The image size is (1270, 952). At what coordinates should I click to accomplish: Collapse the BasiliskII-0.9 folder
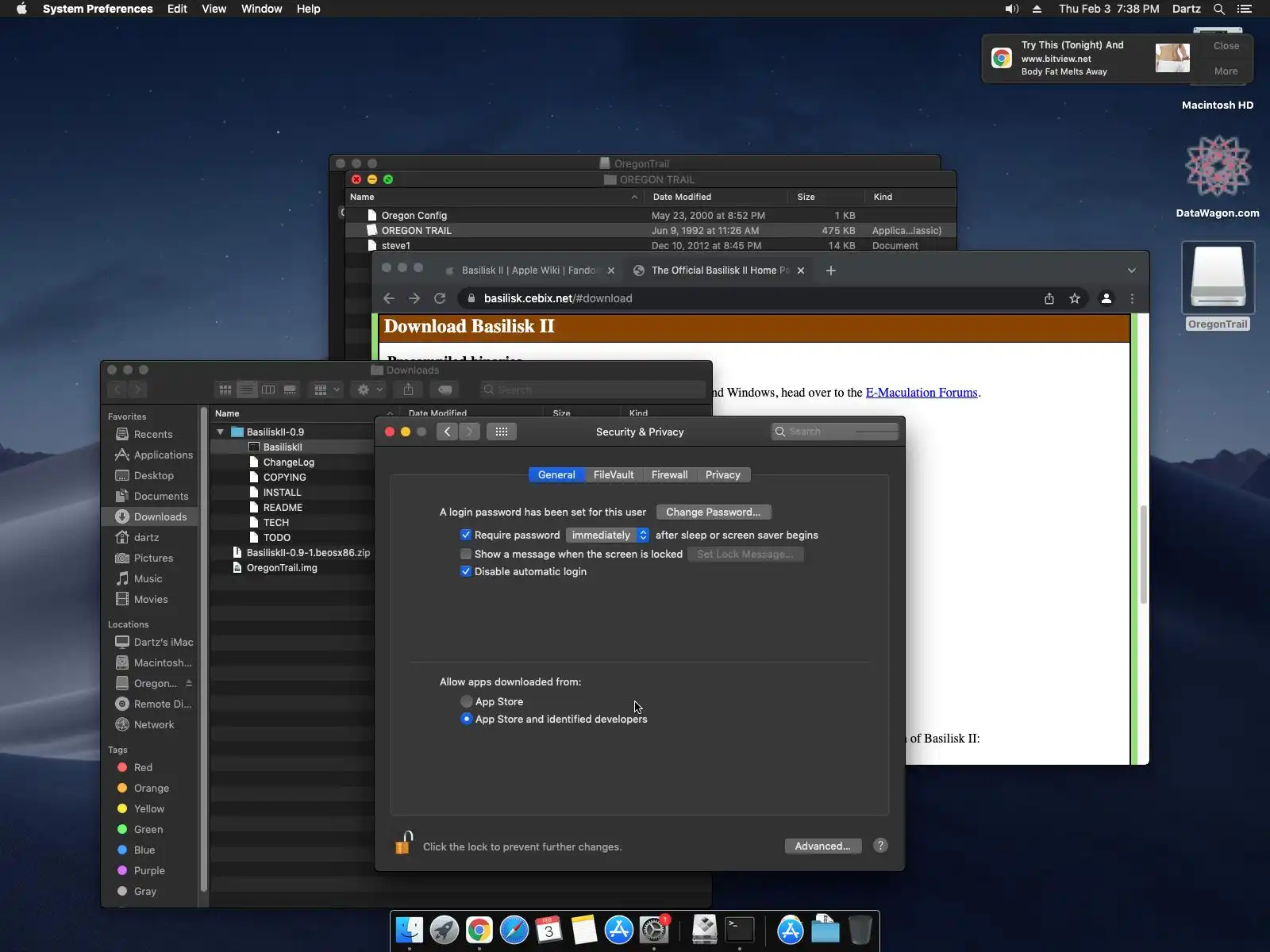[221, 432]
